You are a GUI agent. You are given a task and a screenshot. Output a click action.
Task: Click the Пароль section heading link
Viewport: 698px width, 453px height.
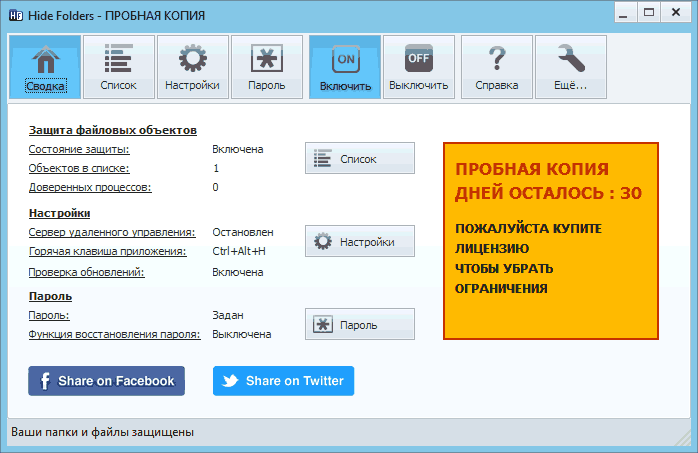pyautogui.click(x=50, y=296)
